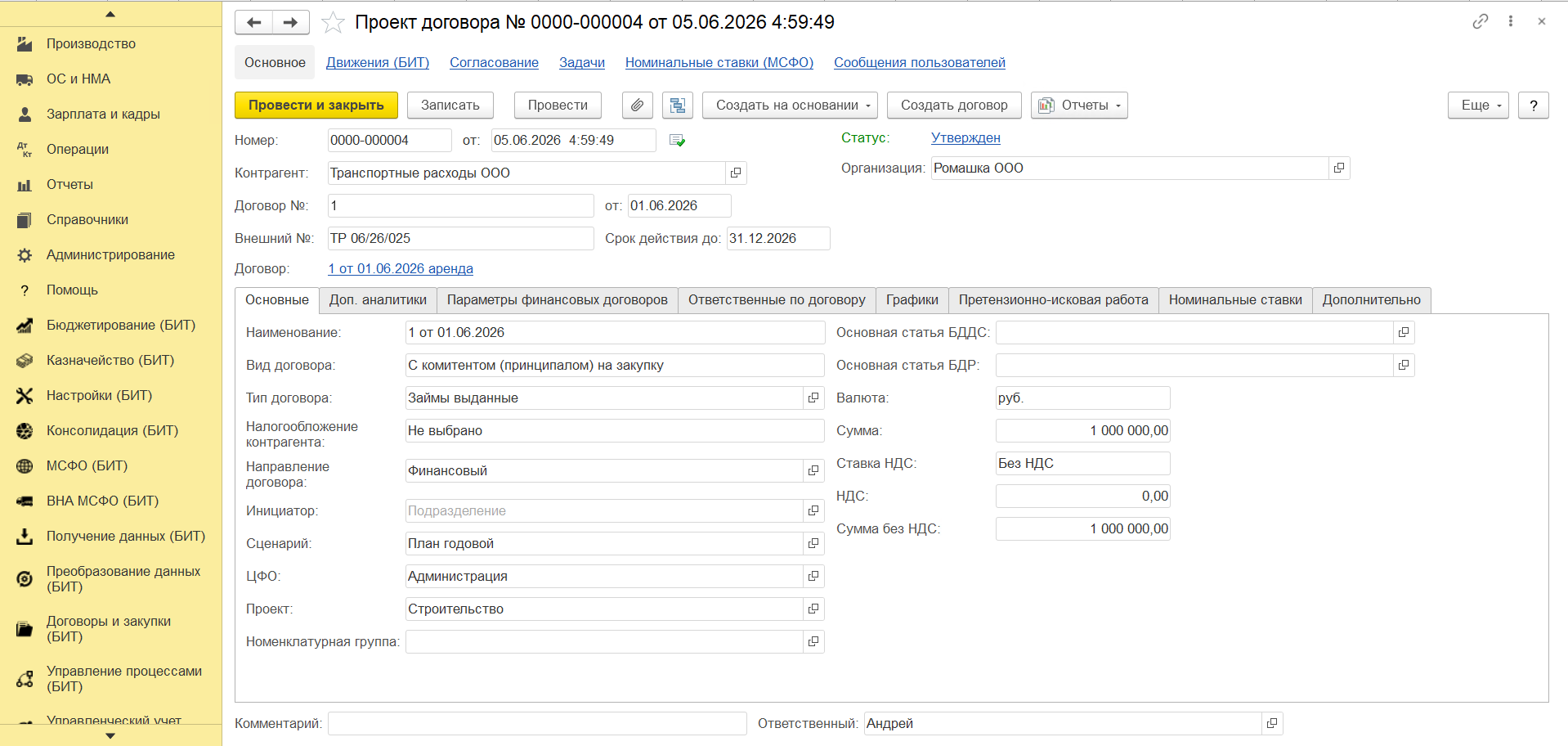Copy link to this document icon
Viewport: 1568px width, 746px height.
[1481, 21]
